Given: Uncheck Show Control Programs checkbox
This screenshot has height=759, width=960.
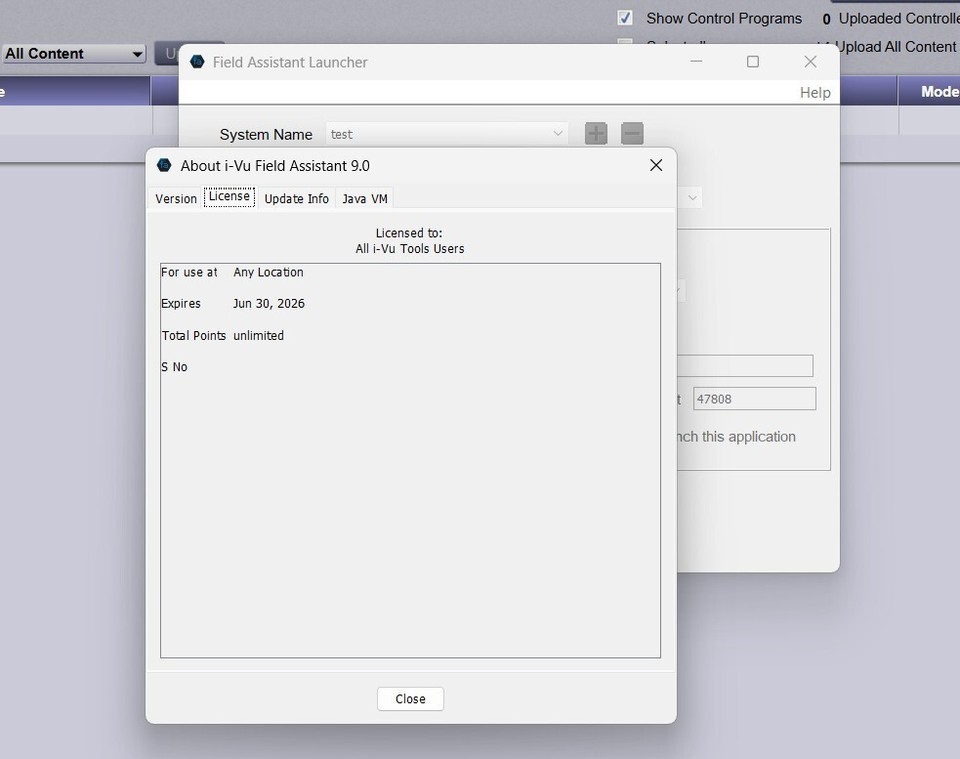Looking at the screenshot, I should click(625, 18).
